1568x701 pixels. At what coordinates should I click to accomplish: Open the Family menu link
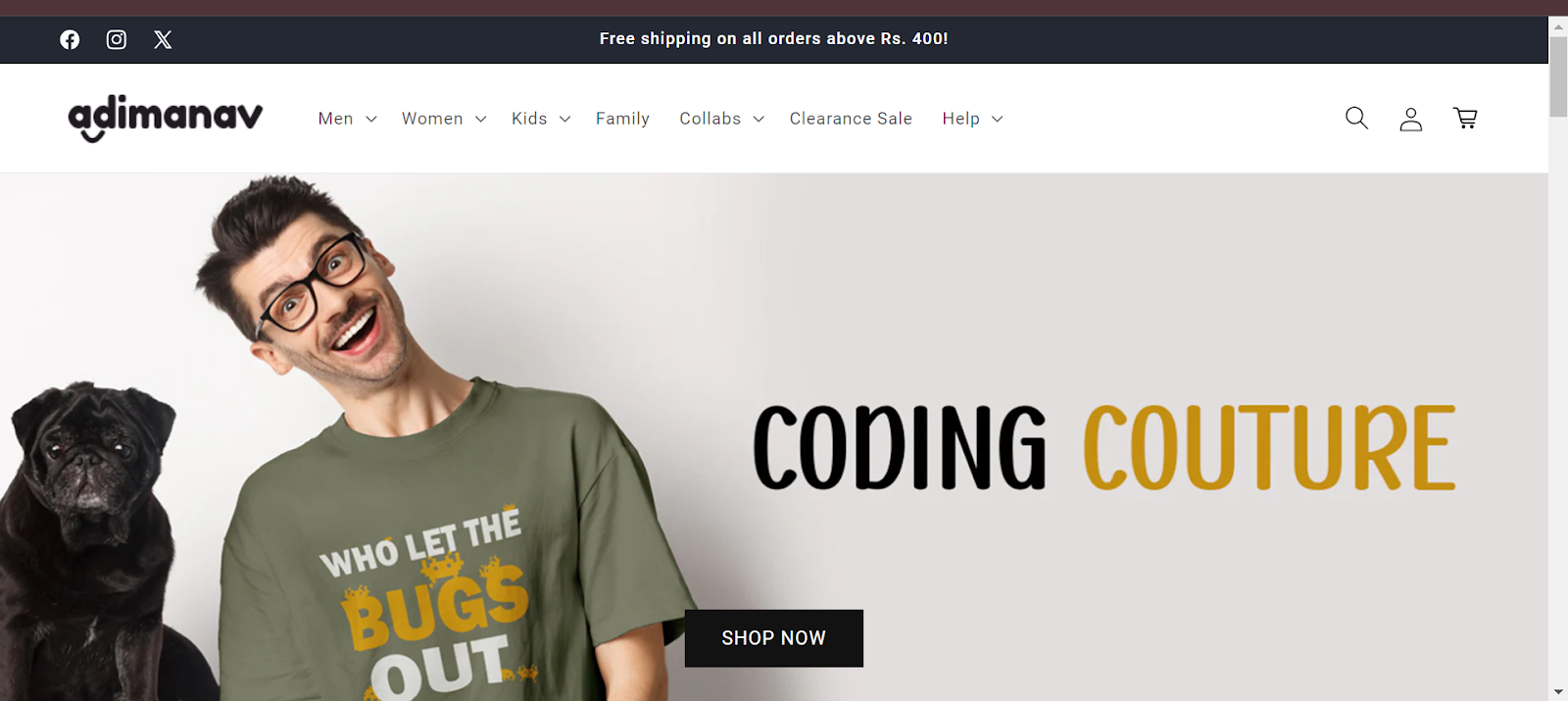click(622, 119)
